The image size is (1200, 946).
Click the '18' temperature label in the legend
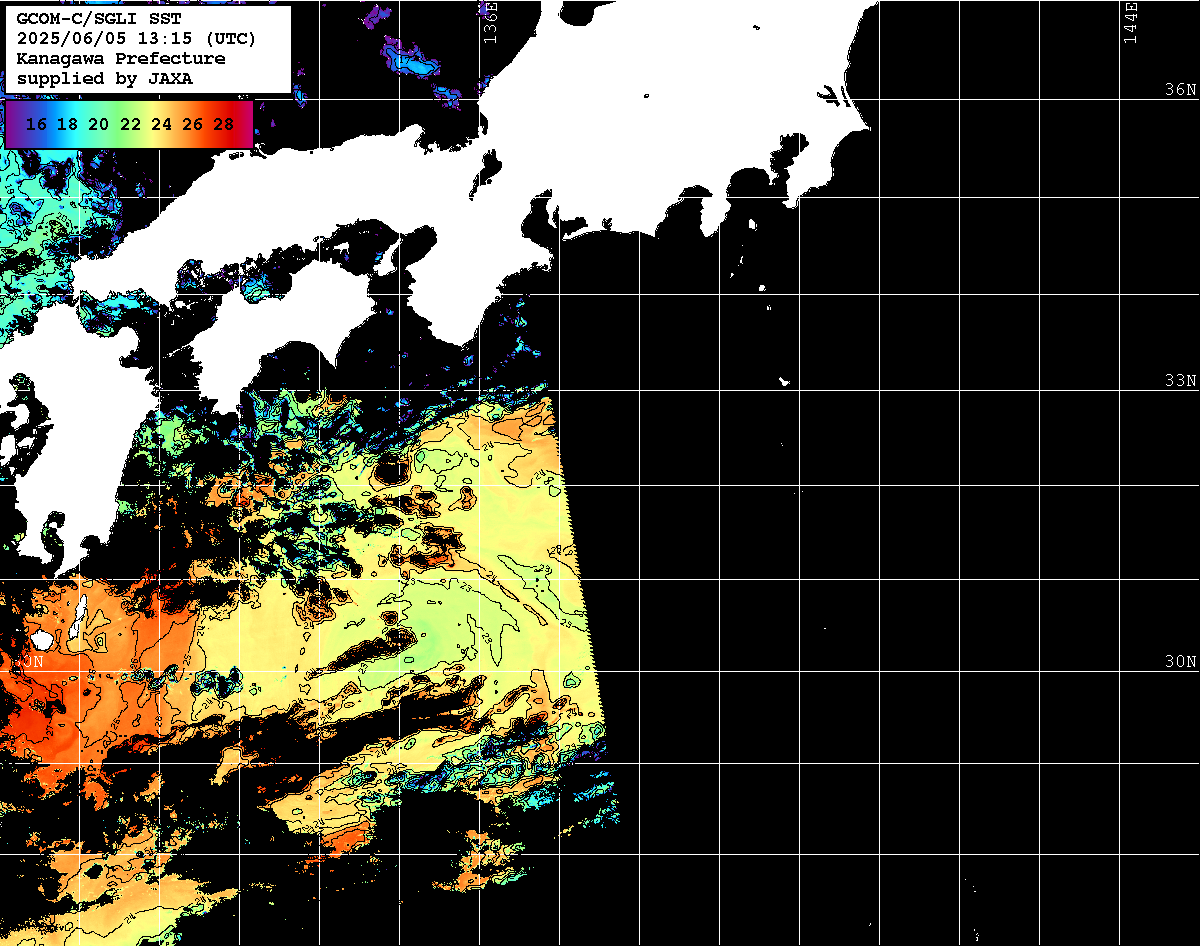(67, 124)
